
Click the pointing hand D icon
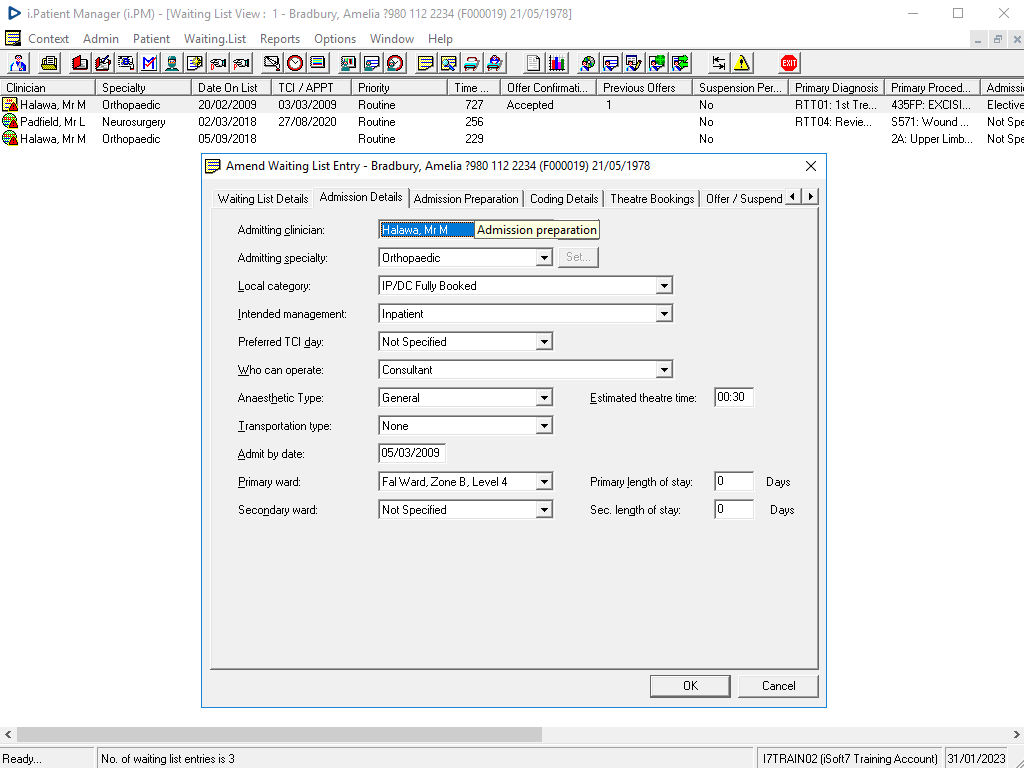pos(218,63)
